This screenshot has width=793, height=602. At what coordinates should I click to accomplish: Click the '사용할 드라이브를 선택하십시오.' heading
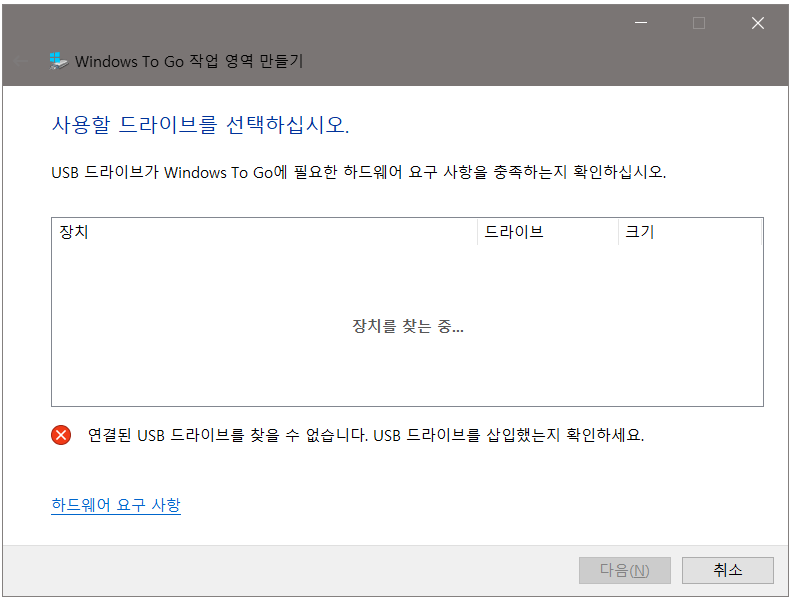[x=200, y=124]
